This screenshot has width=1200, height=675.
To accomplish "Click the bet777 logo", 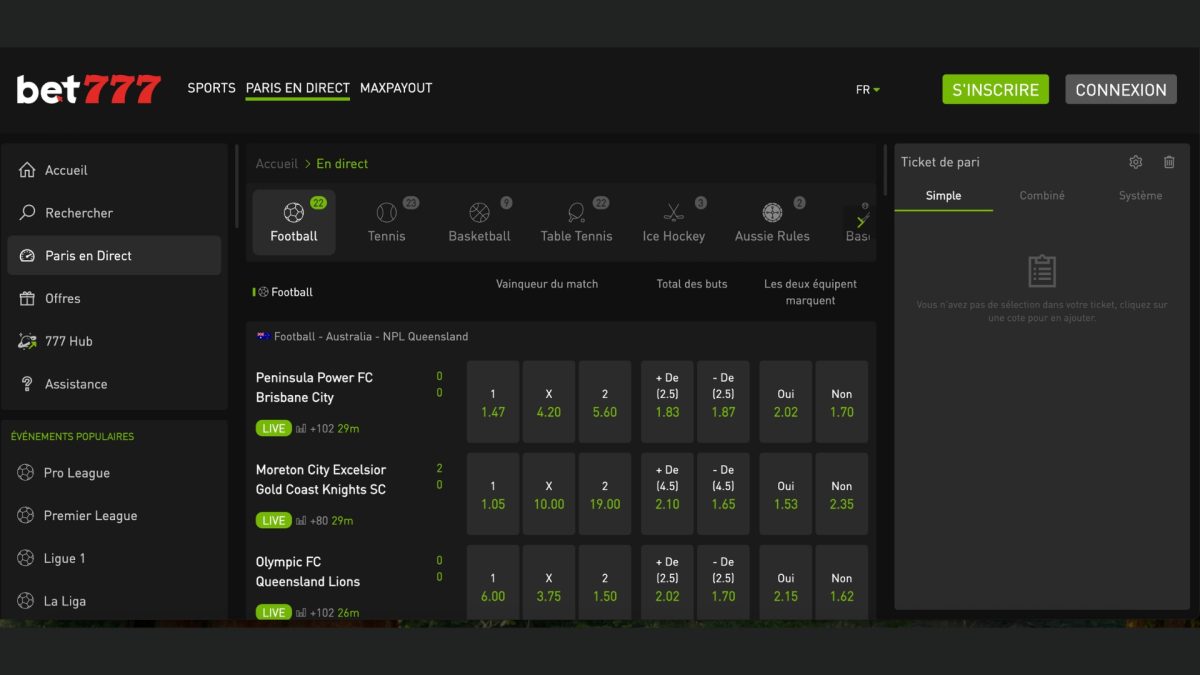I will [88, 89].
